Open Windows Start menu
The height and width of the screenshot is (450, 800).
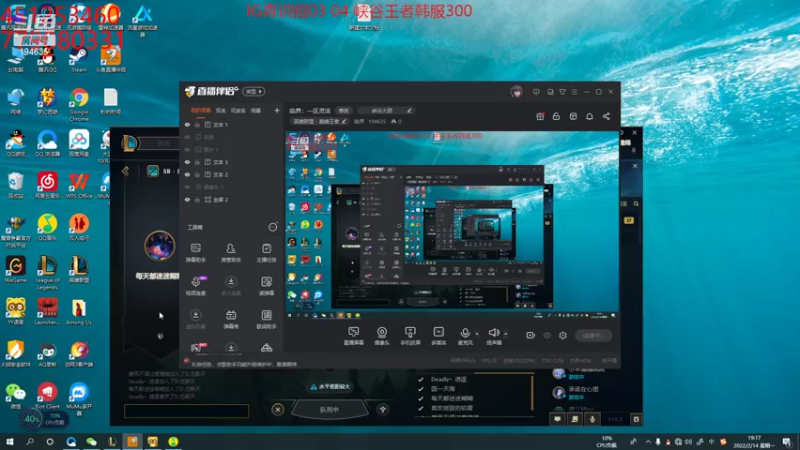(9, 442)
